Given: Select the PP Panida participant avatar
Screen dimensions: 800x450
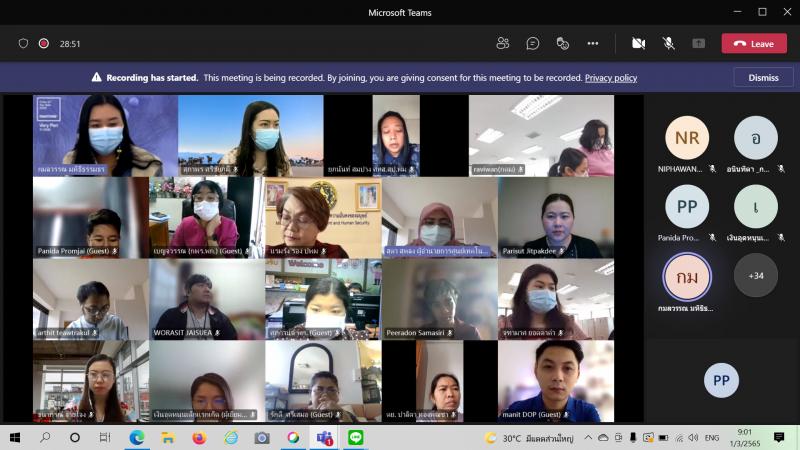Looking at the screenshot, I should coord(687,207).
